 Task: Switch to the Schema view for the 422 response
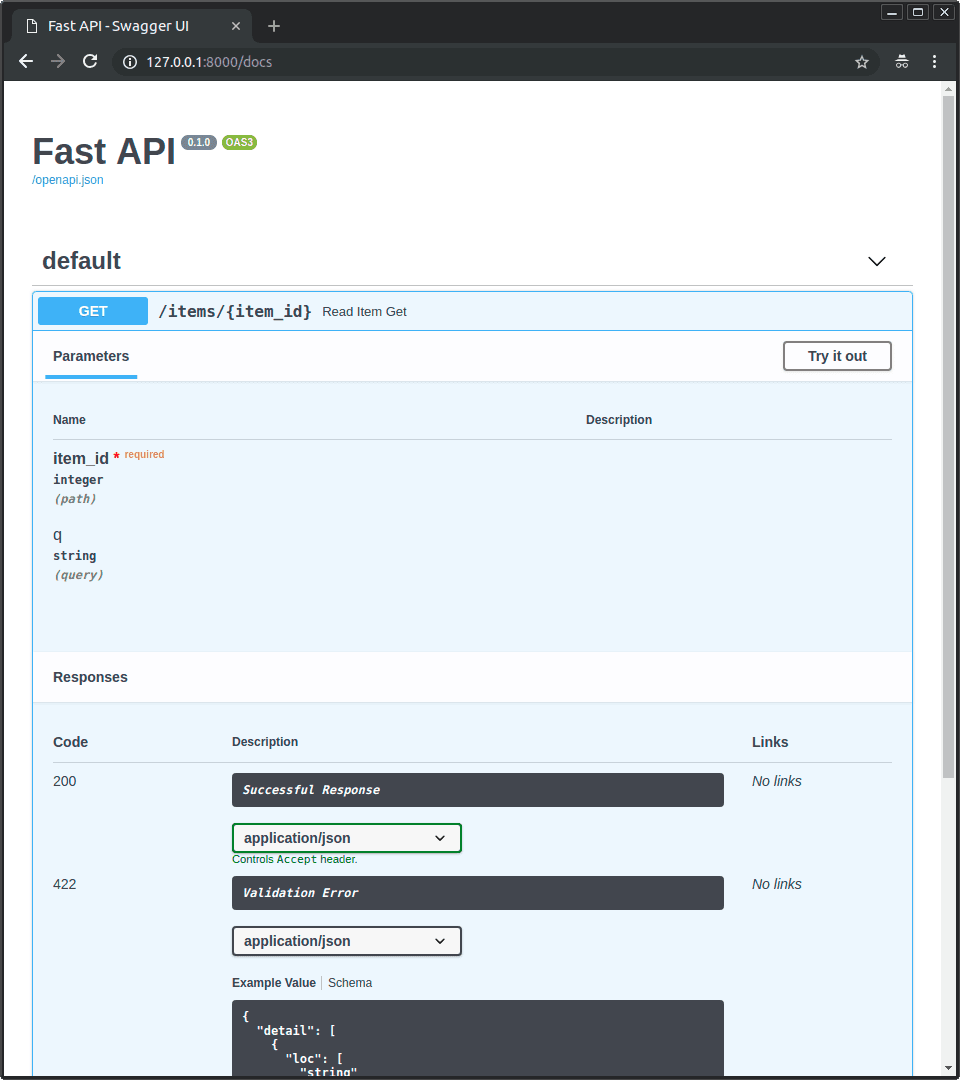349,982
